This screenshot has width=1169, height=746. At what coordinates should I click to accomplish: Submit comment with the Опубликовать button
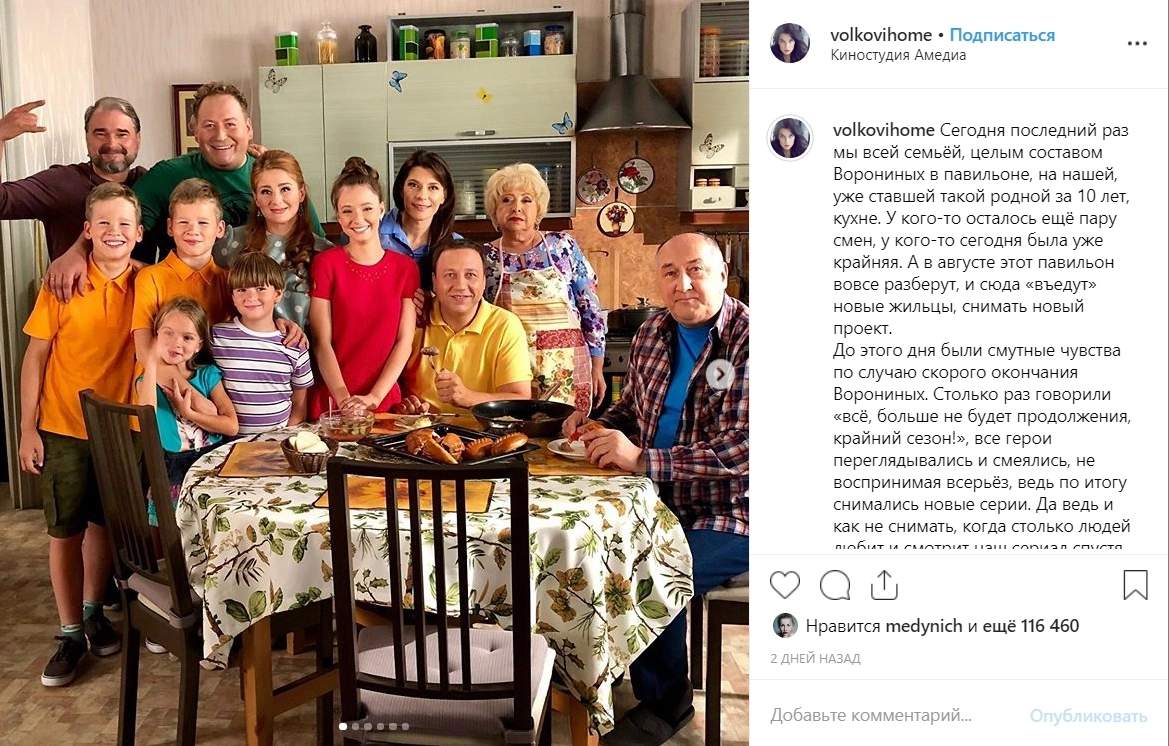click(x=1088, y=716)
